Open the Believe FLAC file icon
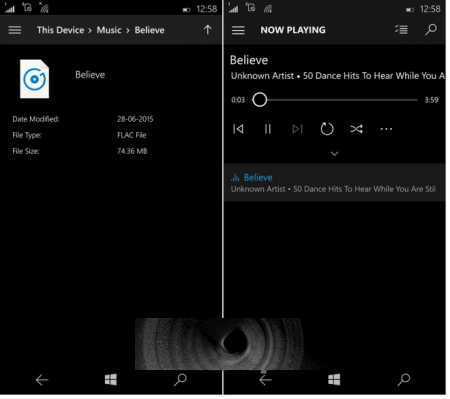 click(x=34, y=79)
